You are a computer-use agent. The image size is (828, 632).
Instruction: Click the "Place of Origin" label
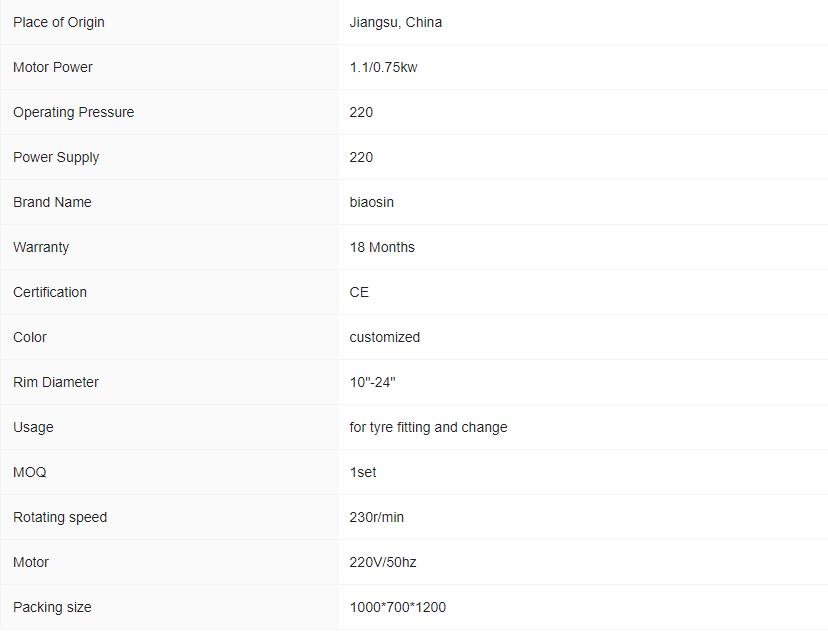pos(58,22)
